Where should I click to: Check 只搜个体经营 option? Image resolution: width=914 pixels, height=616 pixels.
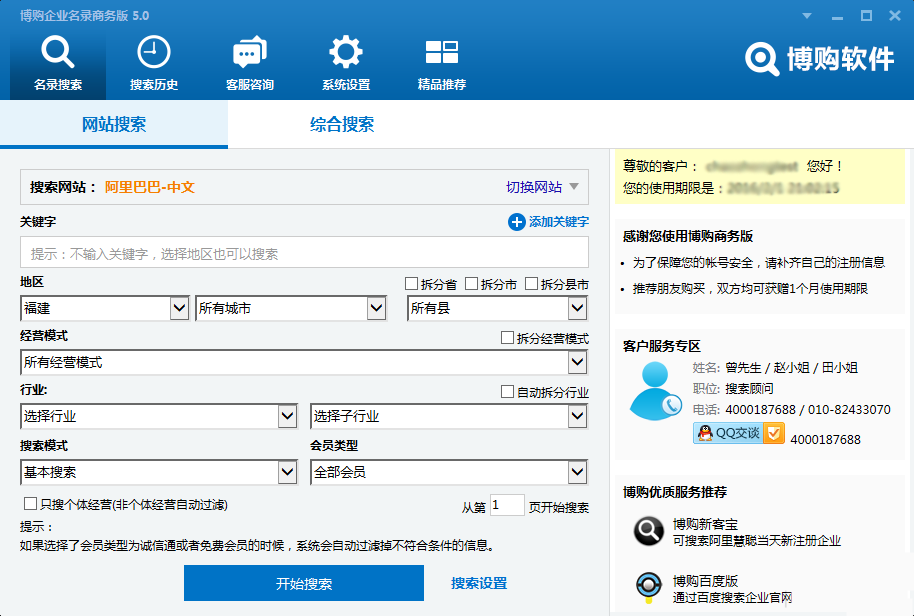pyautogui.click(x=30, y=504)
